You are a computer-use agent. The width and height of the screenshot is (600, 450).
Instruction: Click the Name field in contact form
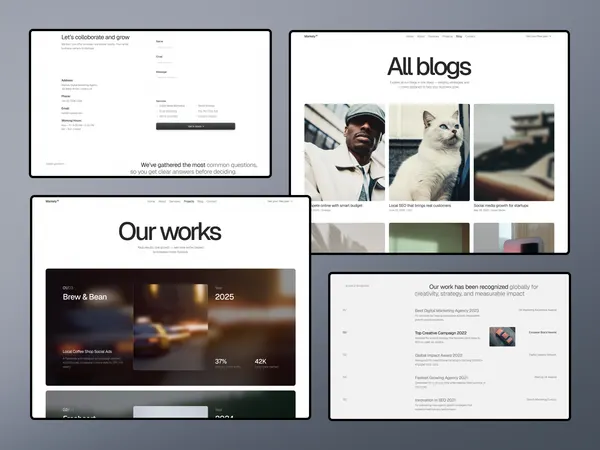tap(195, 47)
